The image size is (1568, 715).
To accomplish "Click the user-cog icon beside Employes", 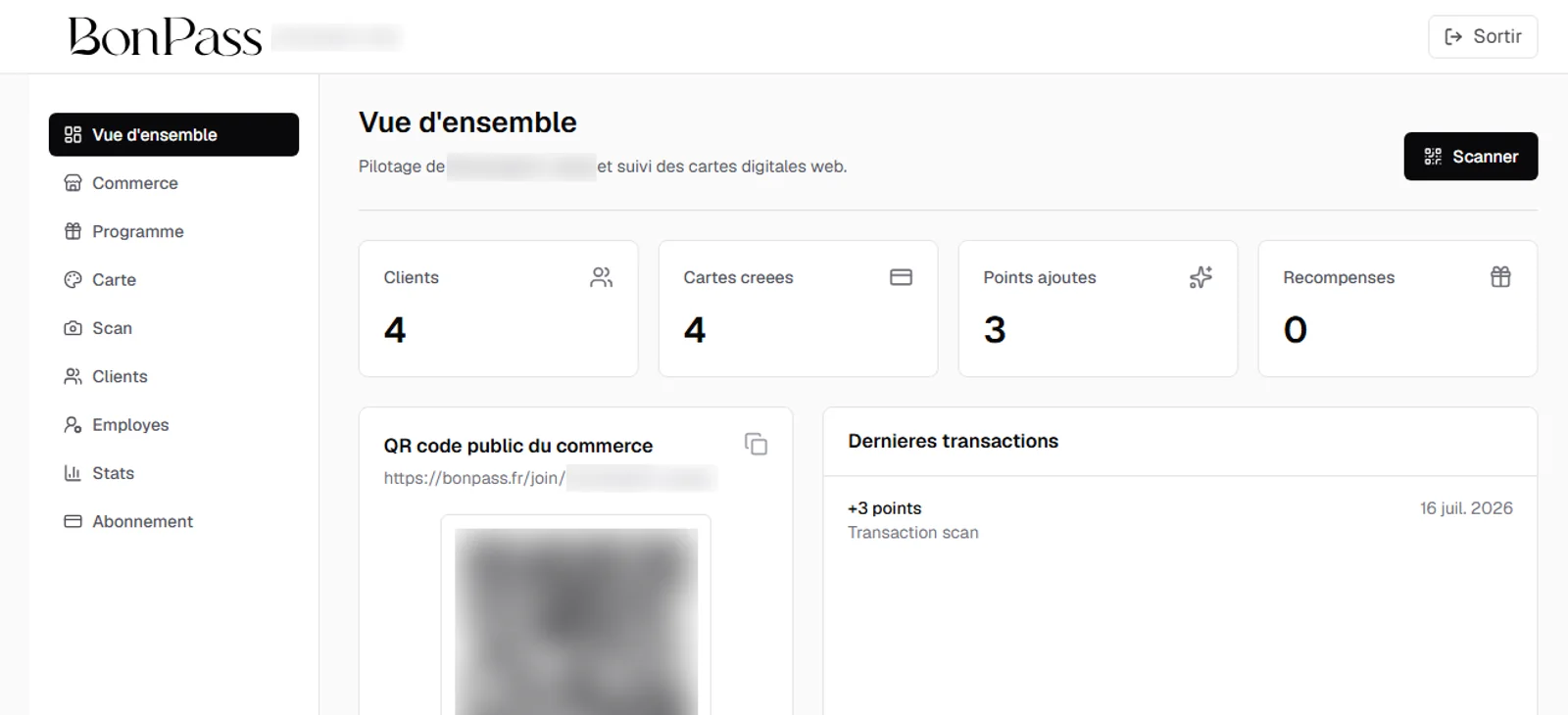I will point(73,424).
